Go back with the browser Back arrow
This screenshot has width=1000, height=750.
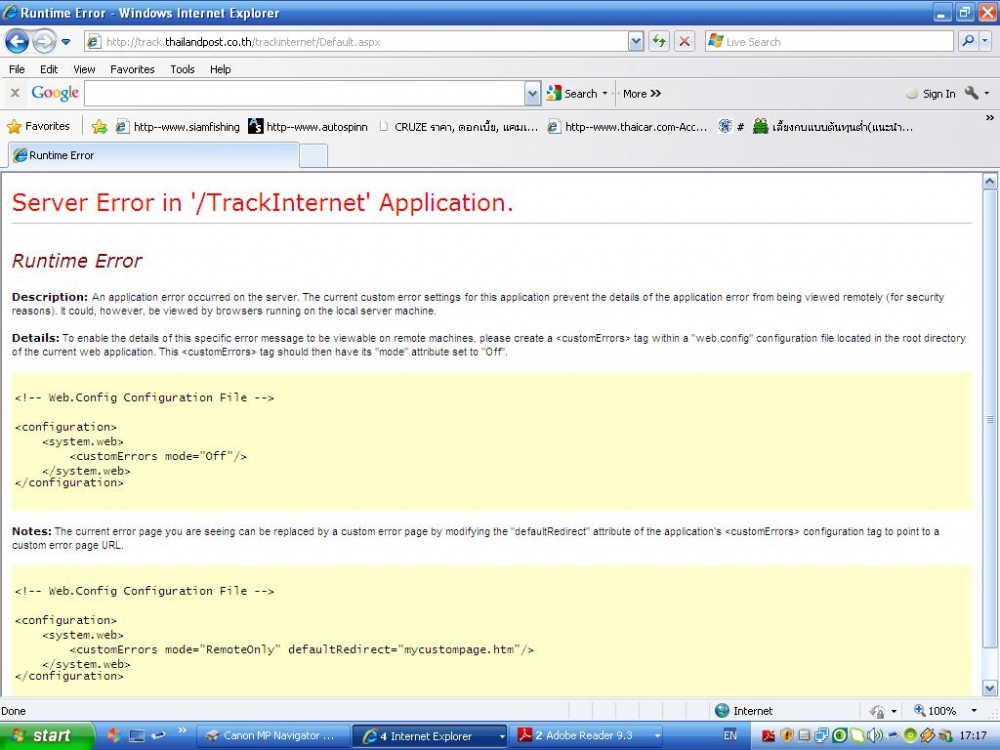pos(17,42)
